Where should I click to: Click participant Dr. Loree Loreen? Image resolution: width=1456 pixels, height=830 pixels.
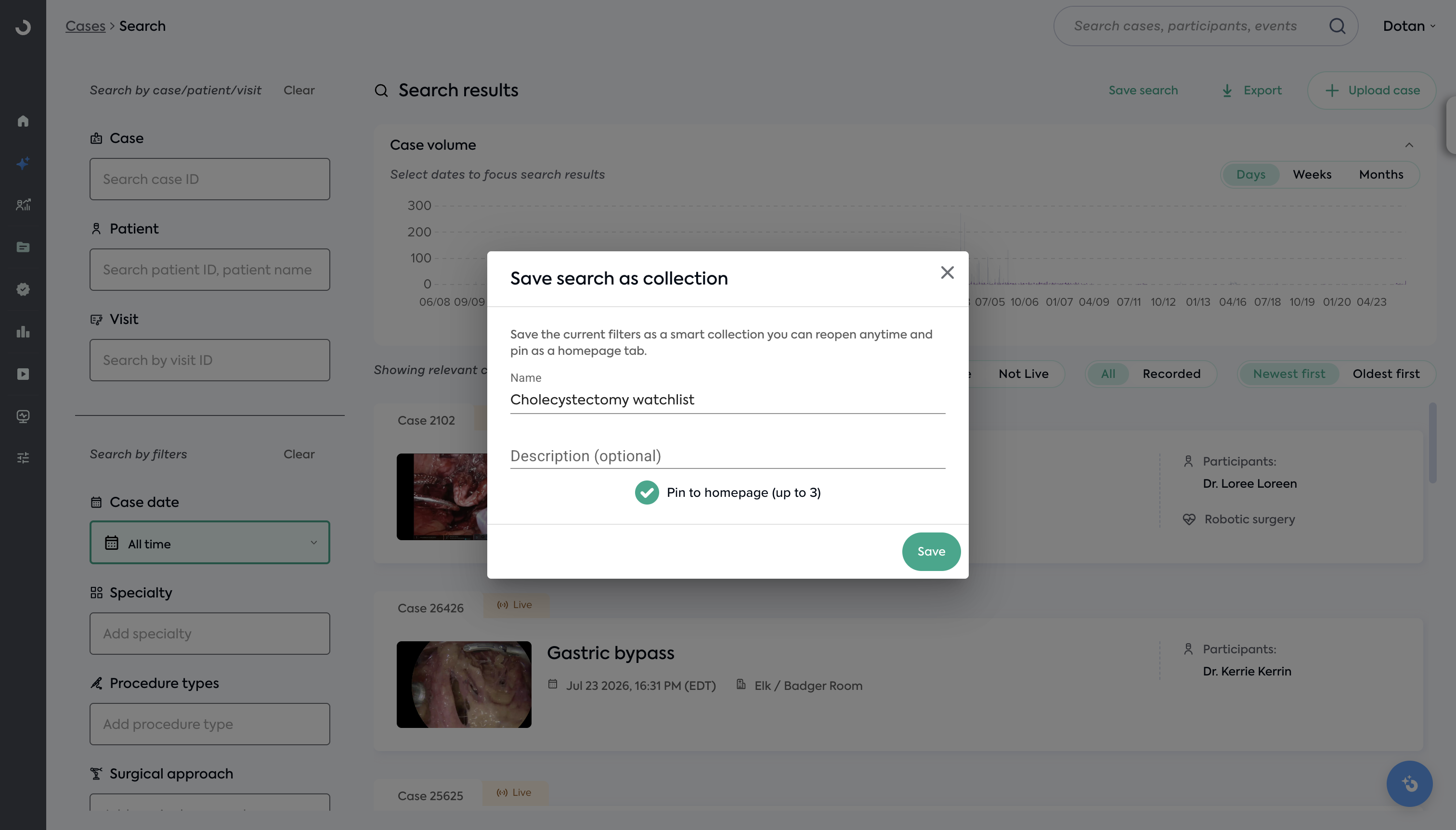(1249, 483)
